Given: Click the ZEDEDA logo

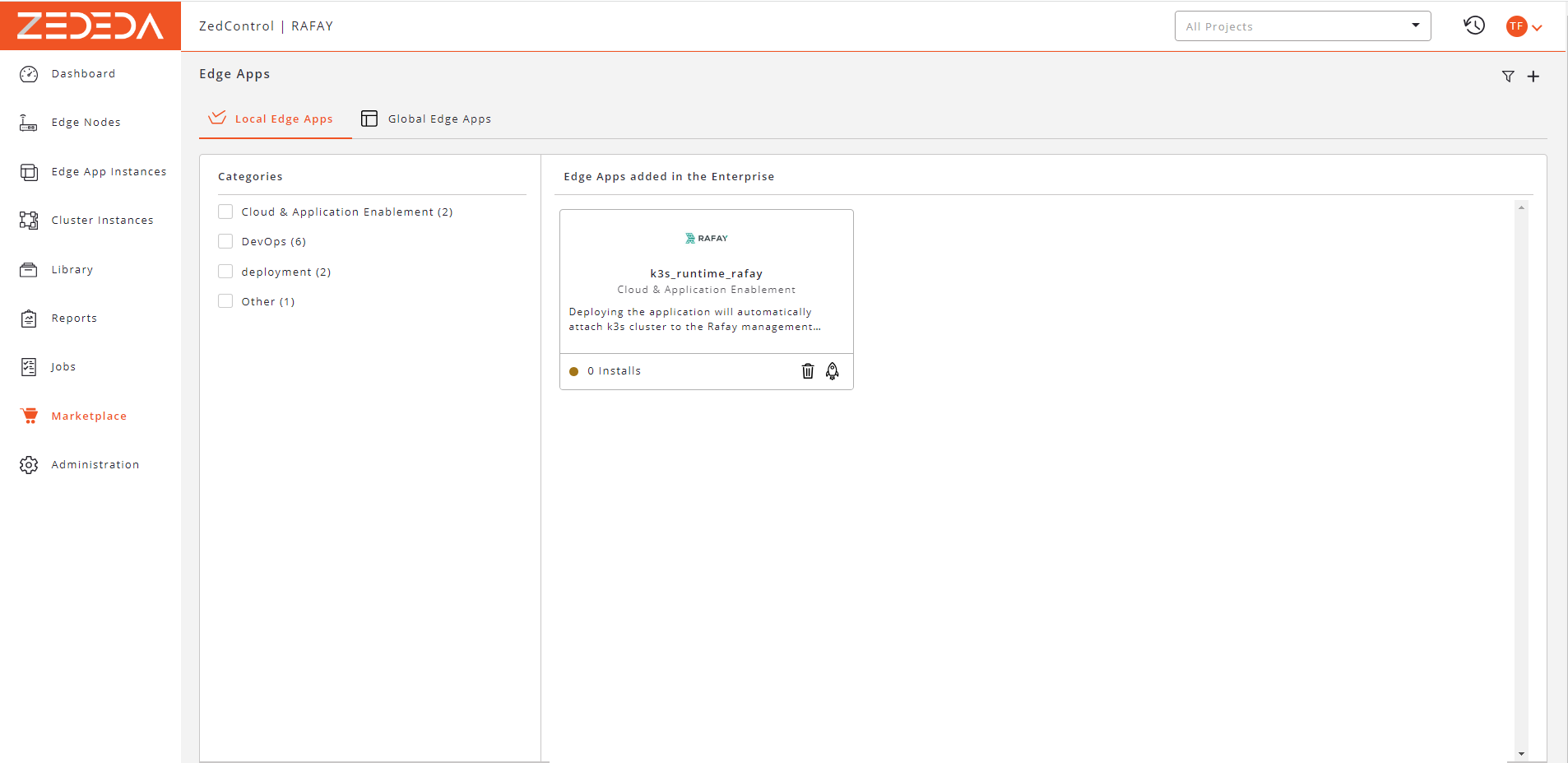Looking at the screenshot, I should click(90, 26).
